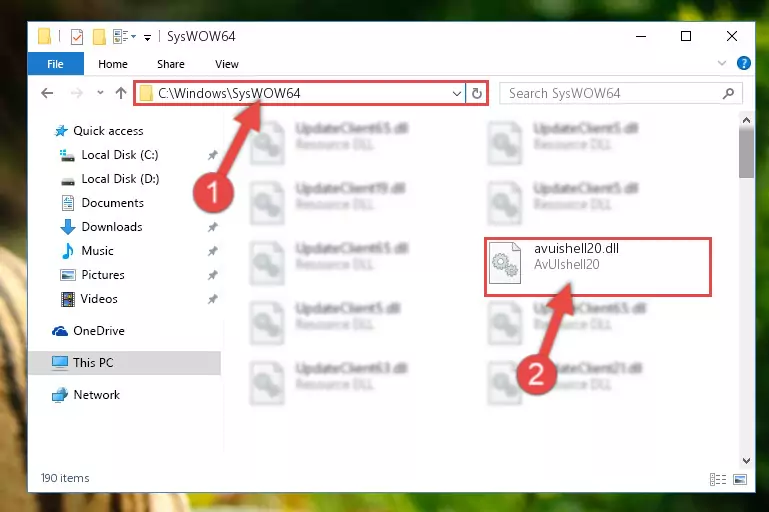Click the pin icon beside Pictures
This screenshot has width=769, height=512.
pyautogui.click(x=212, y=276)
